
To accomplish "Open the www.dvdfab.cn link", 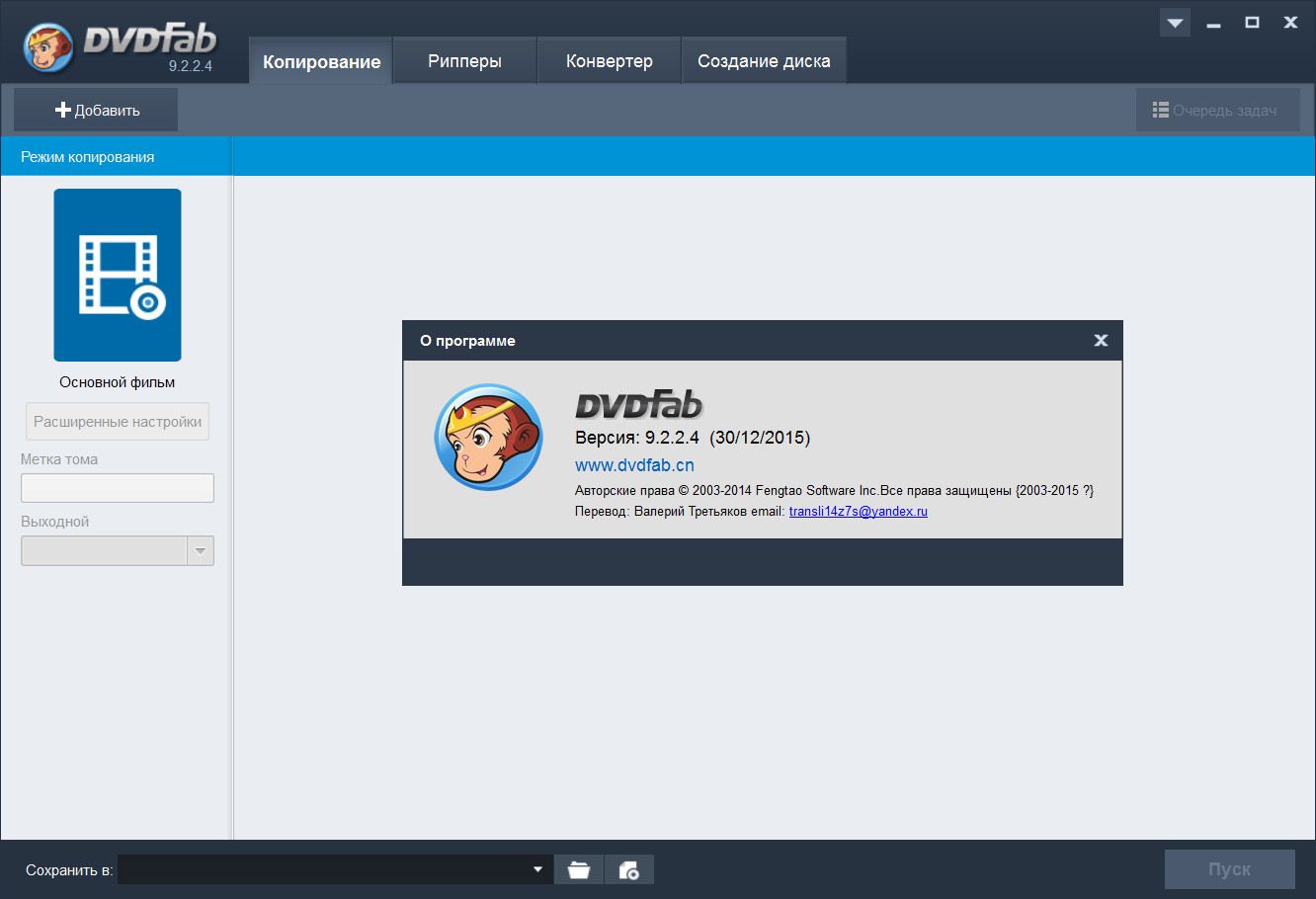I will click(x=634, y=465).
